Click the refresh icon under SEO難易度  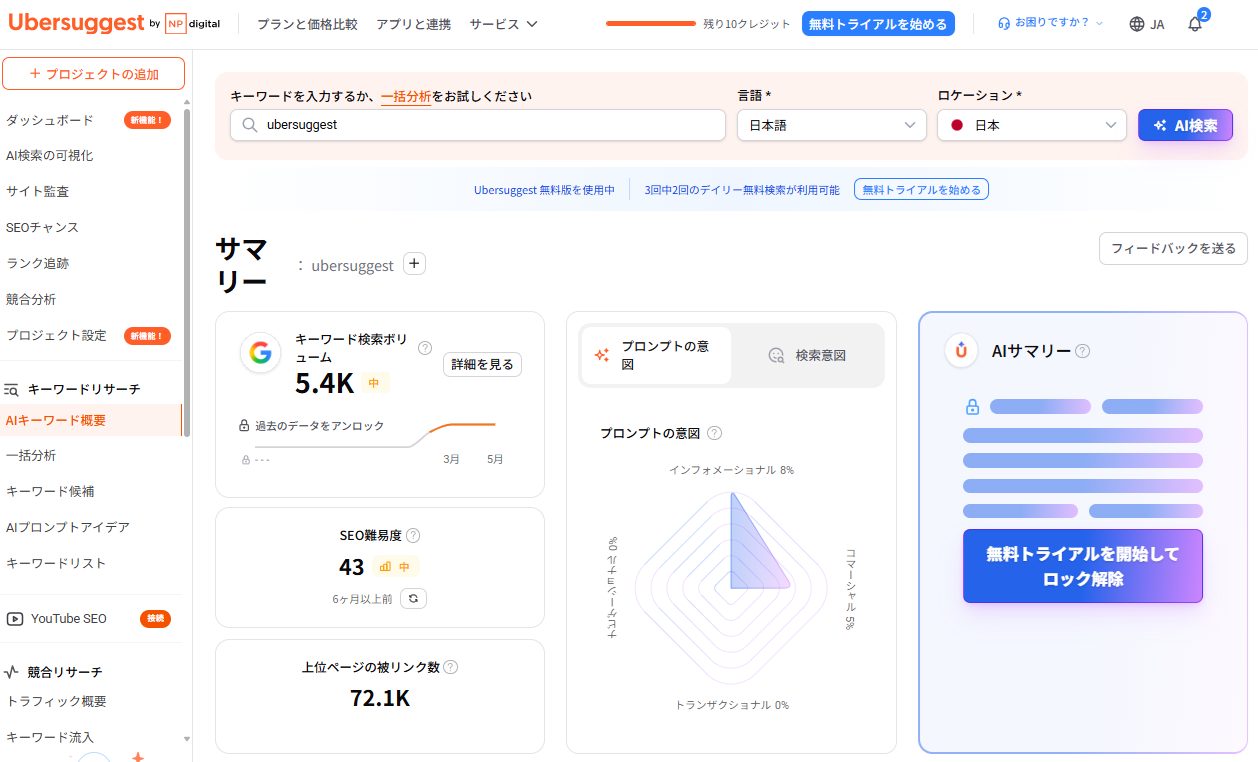tap(414, 598)
